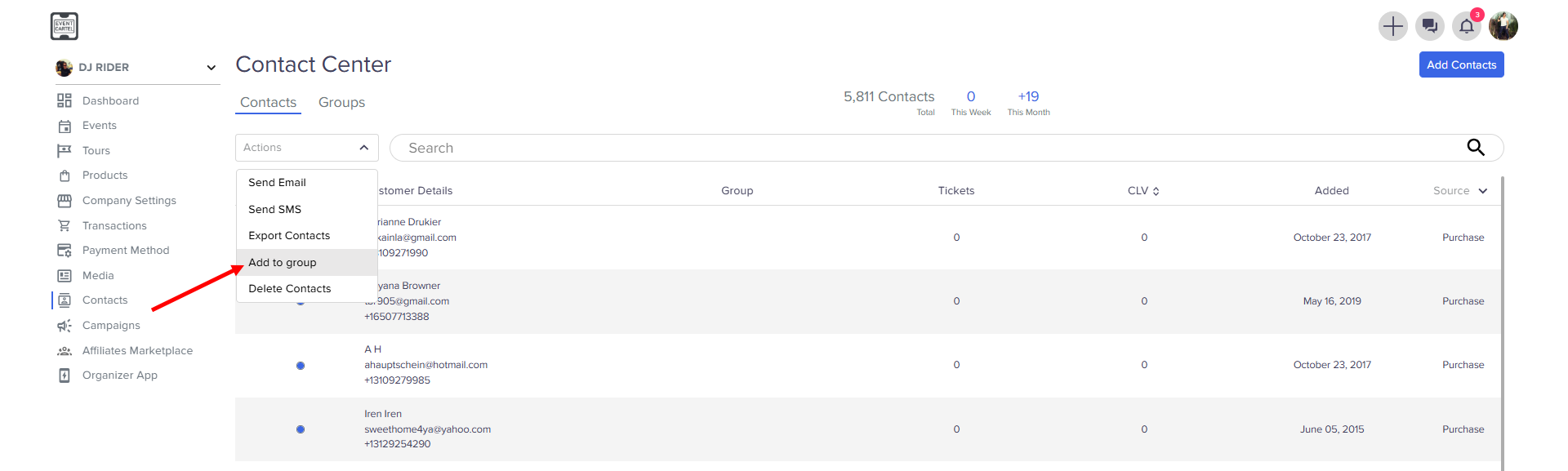Image resolution: width=1568 pixels, height=471 pixels.
Task: Expand the DJ RIDER account chevron
Action: 211,68
